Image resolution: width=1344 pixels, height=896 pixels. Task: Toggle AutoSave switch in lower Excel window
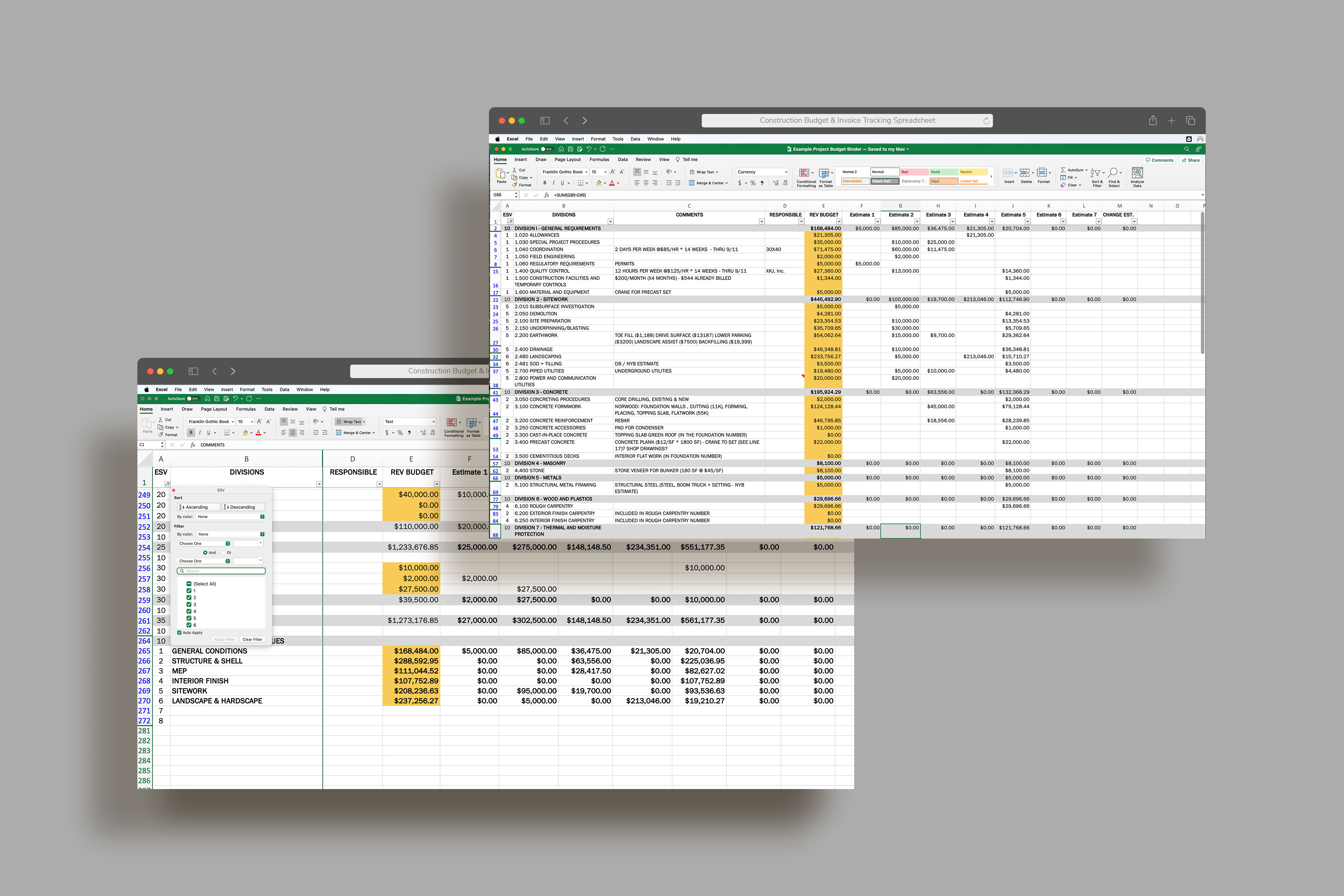pos(194,398)
